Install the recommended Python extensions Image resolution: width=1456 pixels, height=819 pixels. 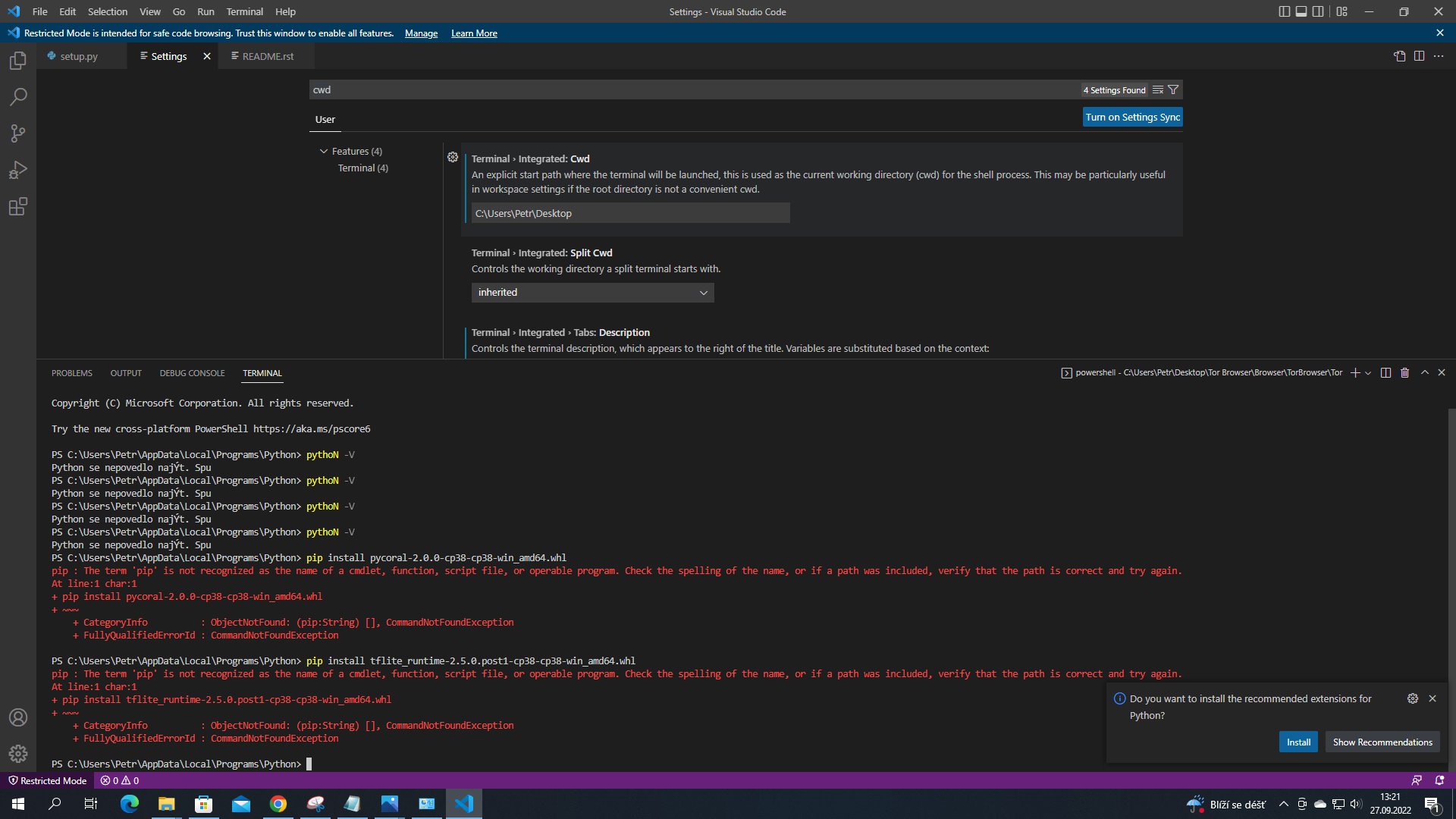[x=1298, y=742]
